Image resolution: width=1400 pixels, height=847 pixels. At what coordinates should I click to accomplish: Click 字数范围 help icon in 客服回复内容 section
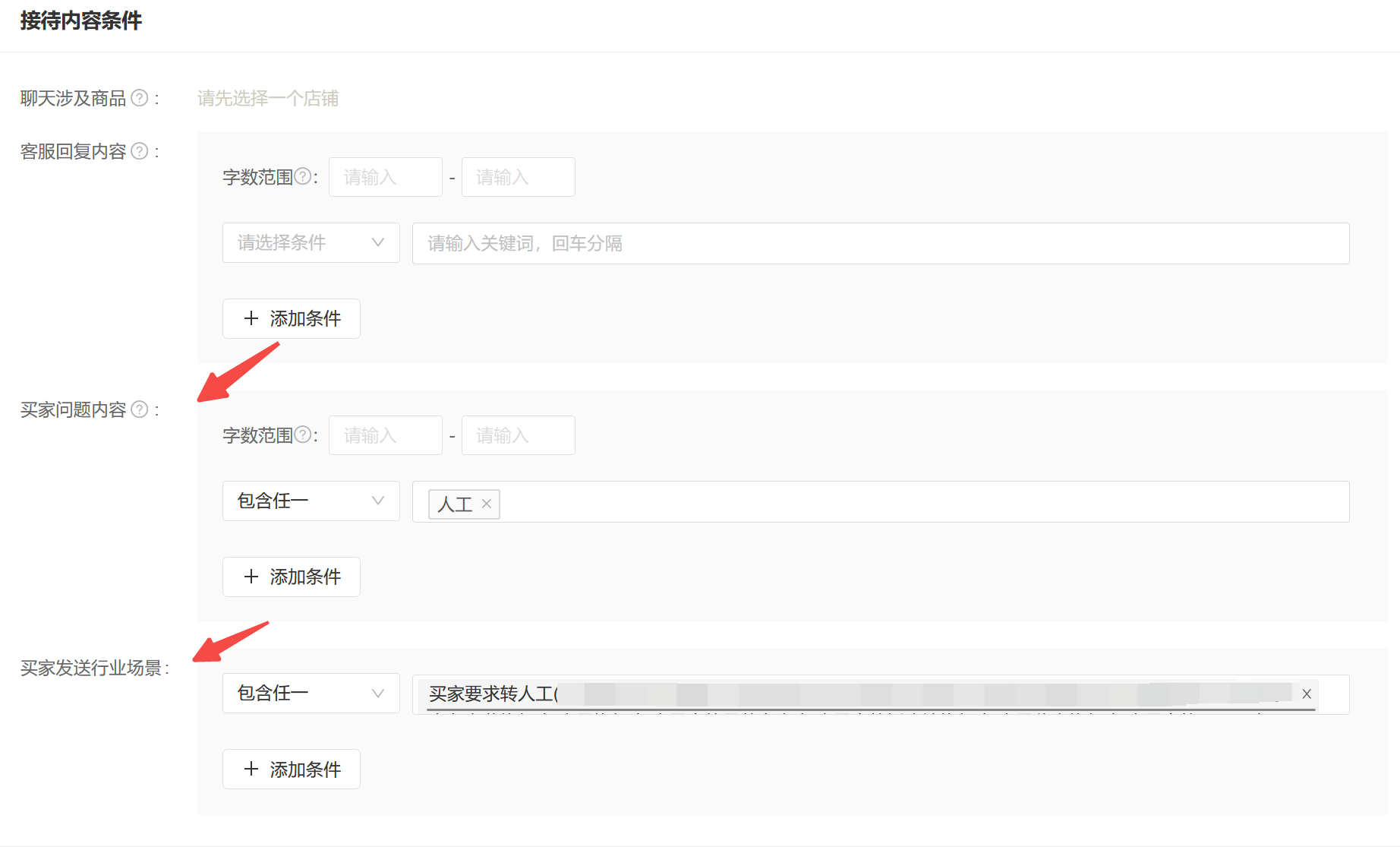pos(303,176)
